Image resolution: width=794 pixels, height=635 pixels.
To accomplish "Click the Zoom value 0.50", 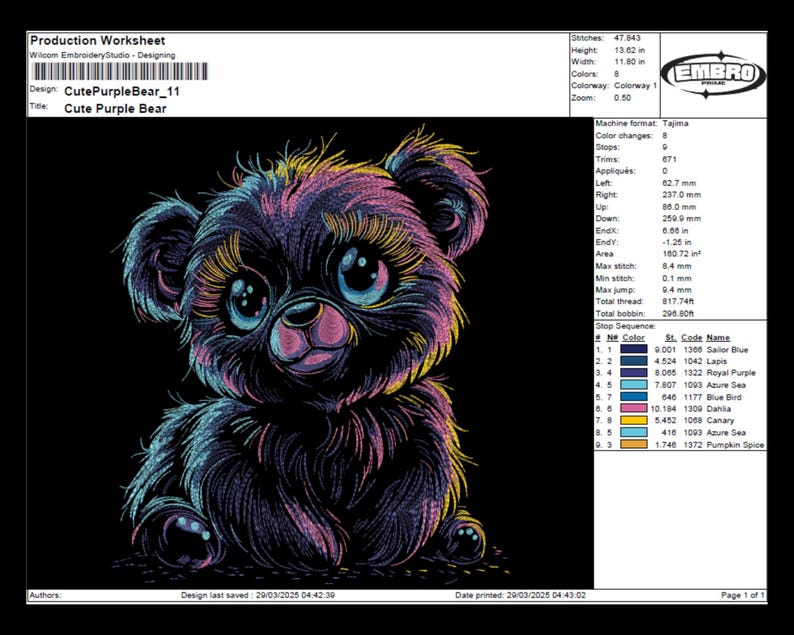I will pos(622,98).
